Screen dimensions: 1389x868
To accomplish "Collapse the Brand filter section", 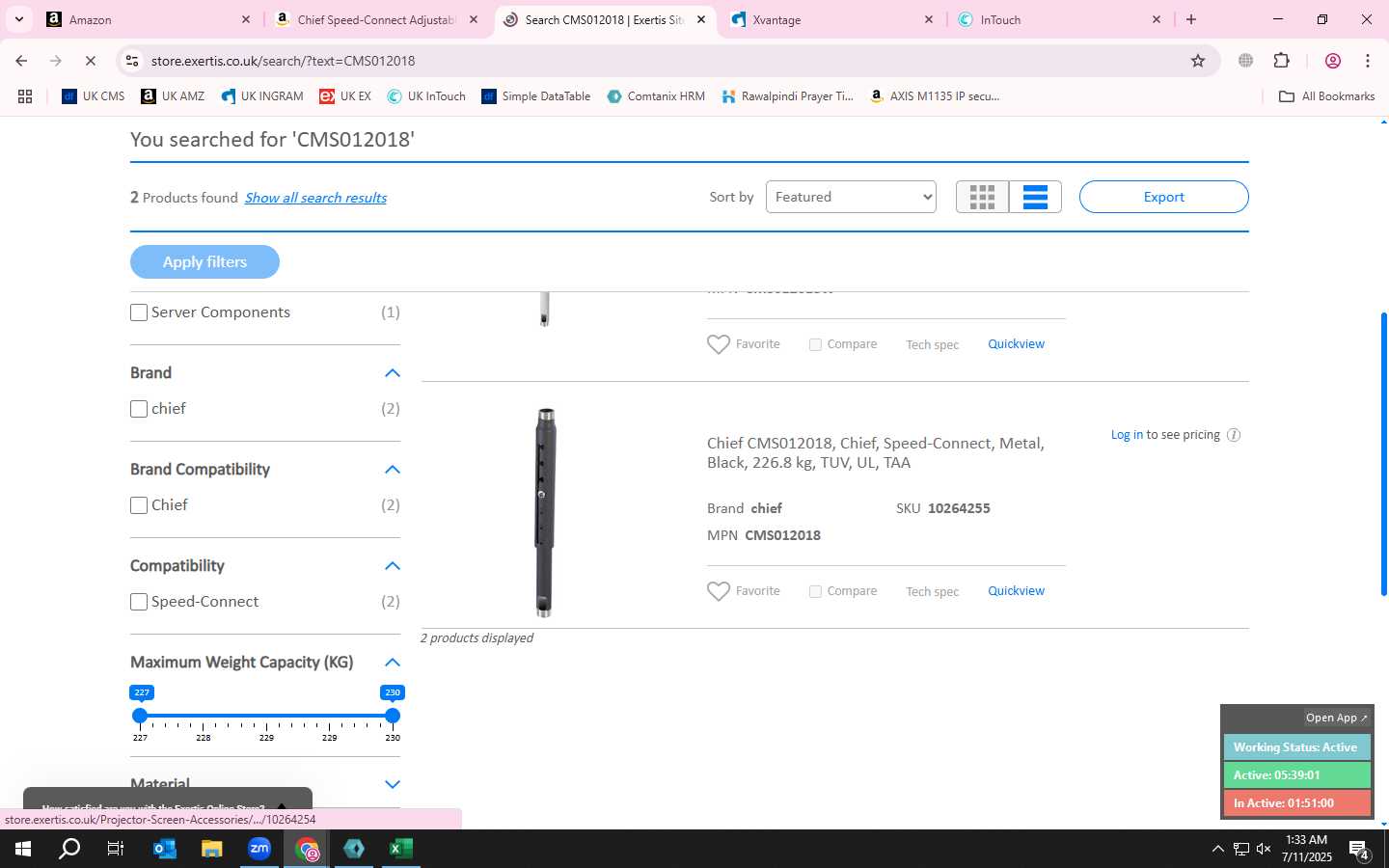I will coord(392,373).
